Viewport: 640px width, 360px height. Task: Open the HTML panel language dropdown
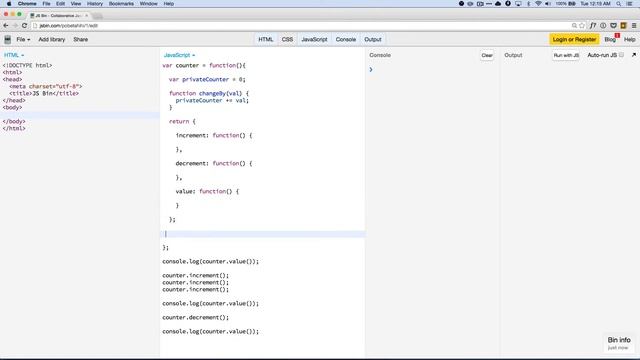14,55
